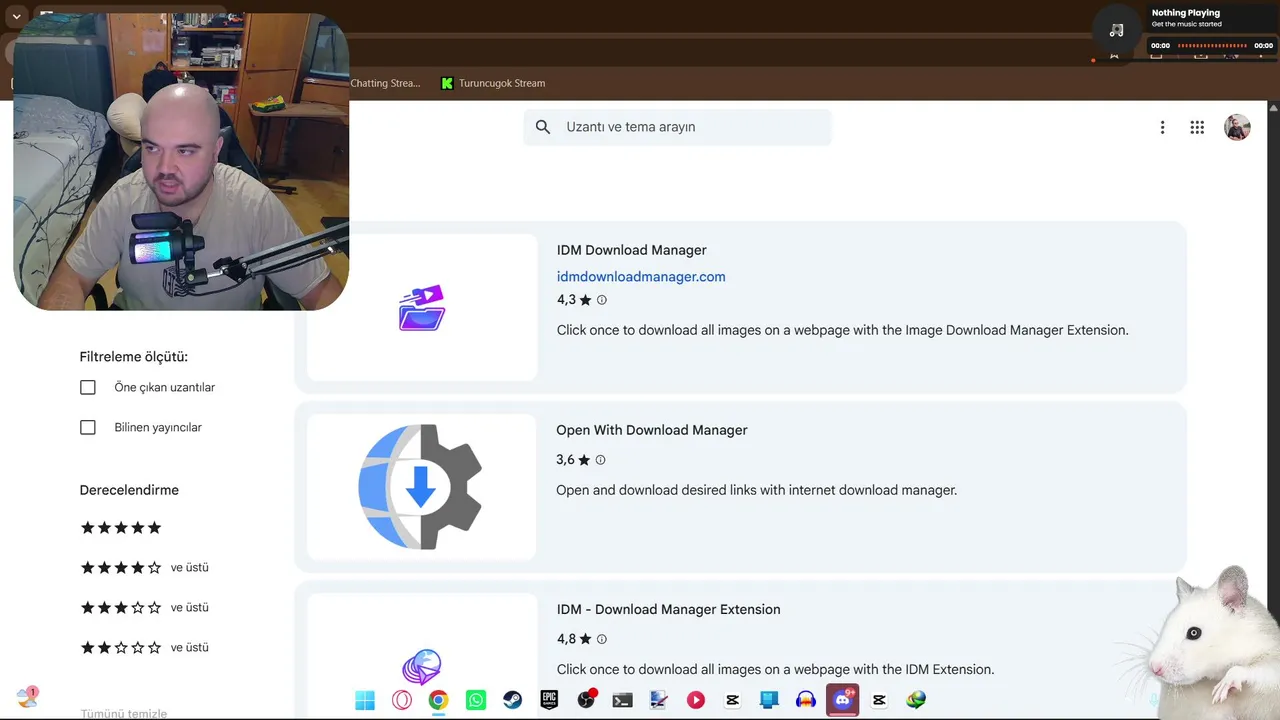Click the 'Get the music started' subtitle
Viewport: 1280px width, 720px height.
(1187, 24)
